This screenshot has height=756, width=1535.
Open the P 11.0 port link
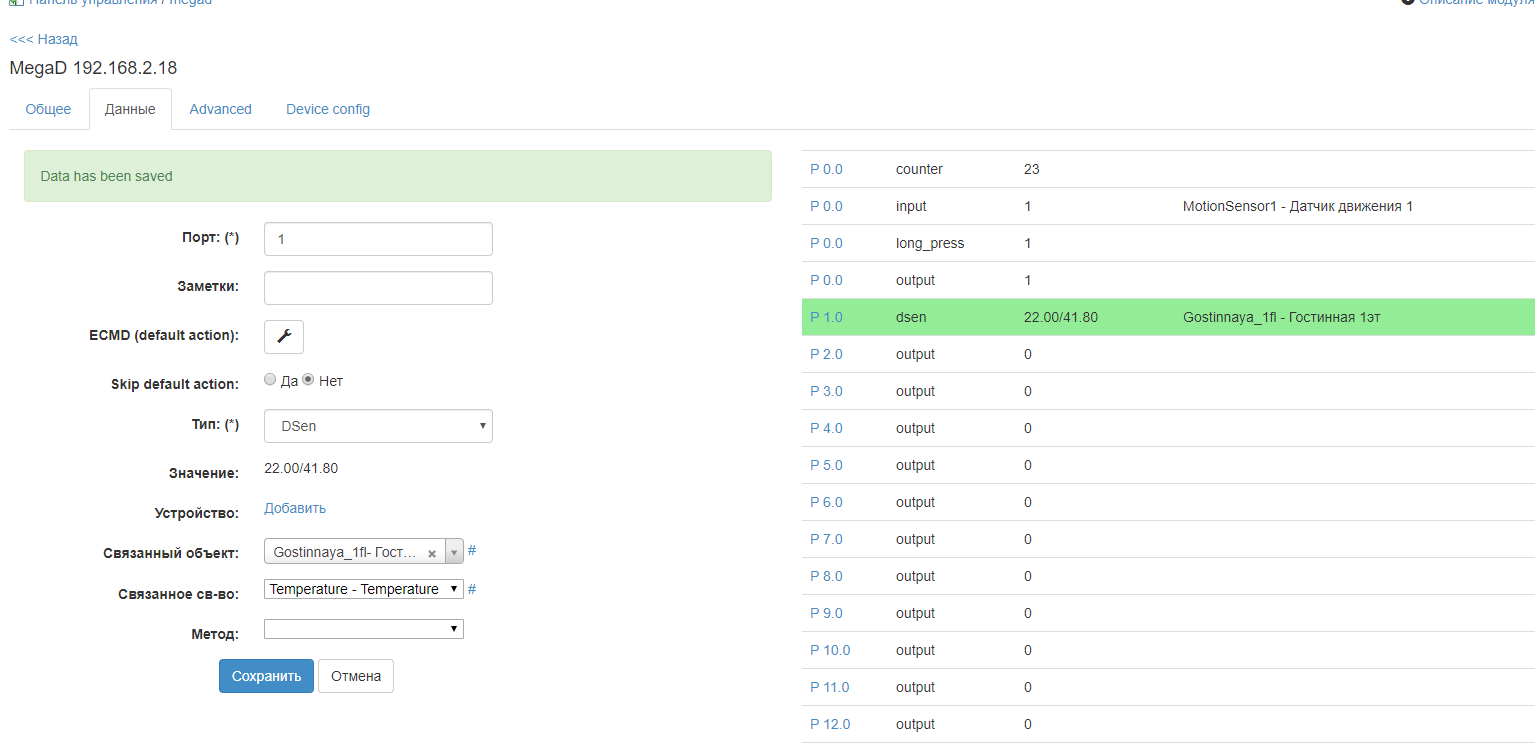[830, 687]
